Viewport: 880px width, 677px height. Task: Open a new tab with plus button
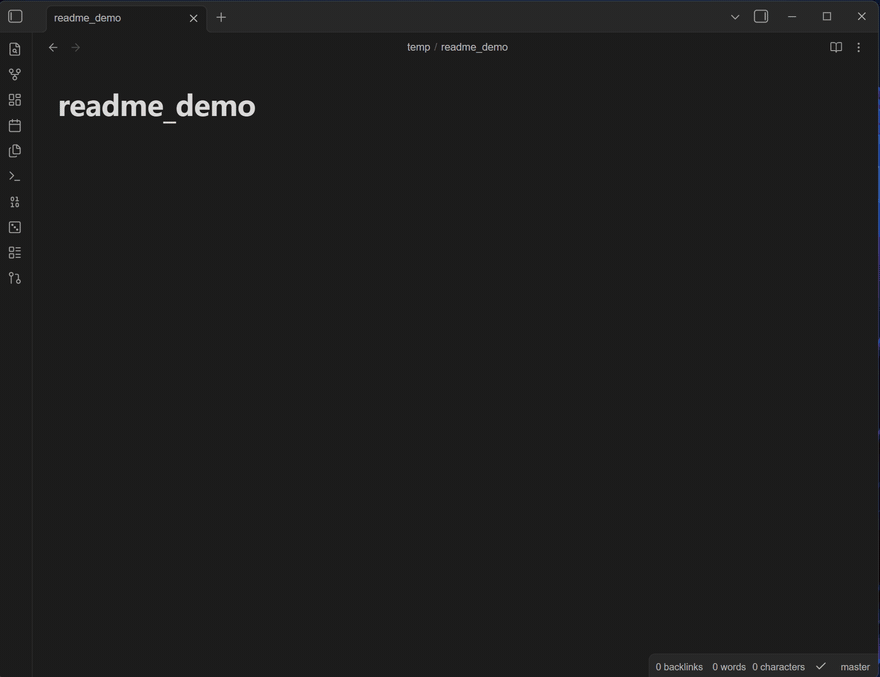tap(221, 17)
